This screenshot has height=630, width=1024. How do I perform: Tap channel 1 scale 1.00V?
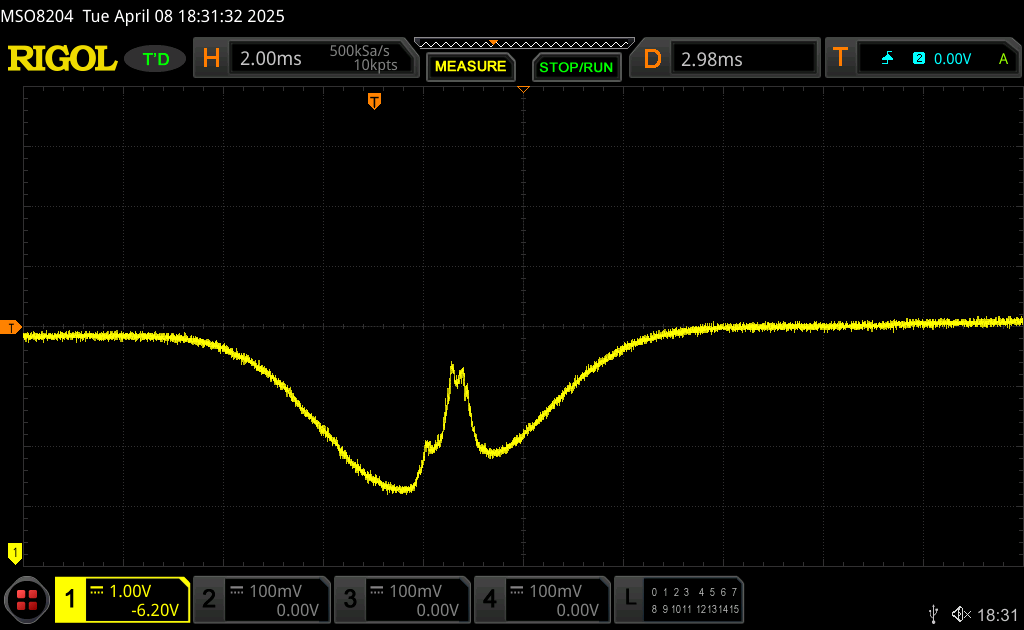(130, 591)
